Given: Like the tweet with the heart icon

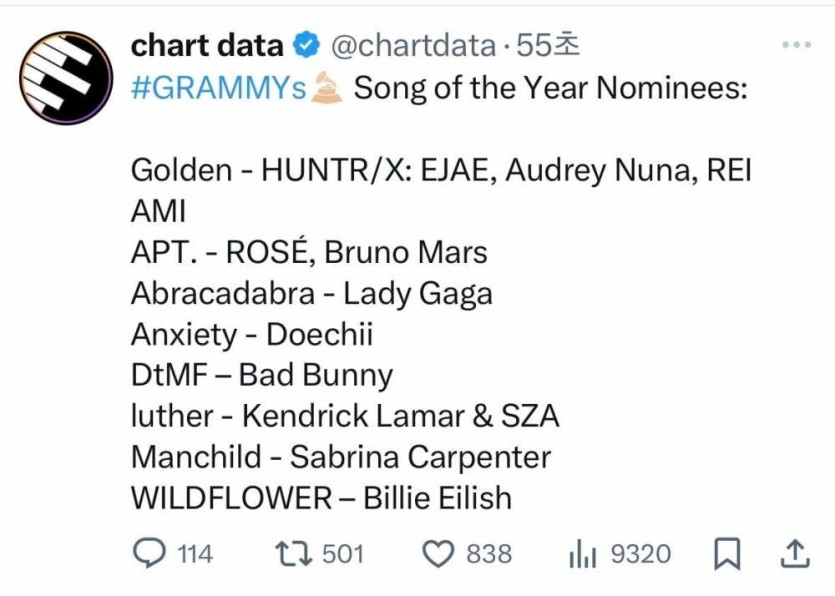Looking at the screenshot, I should [x=438, y=553].
